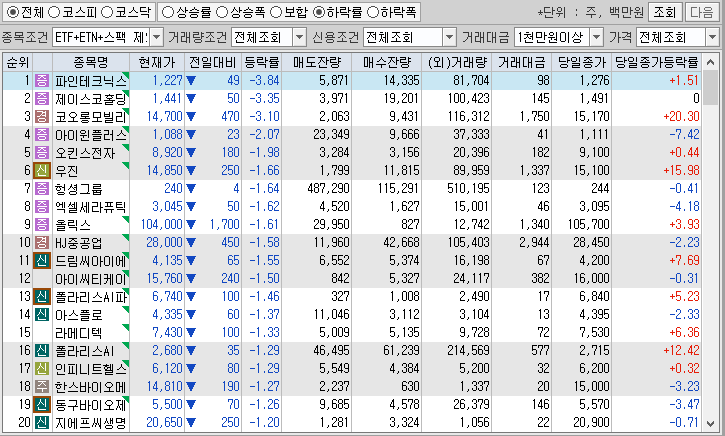Select the 코스피 radio button
The image size is (725, 436).
54,12
